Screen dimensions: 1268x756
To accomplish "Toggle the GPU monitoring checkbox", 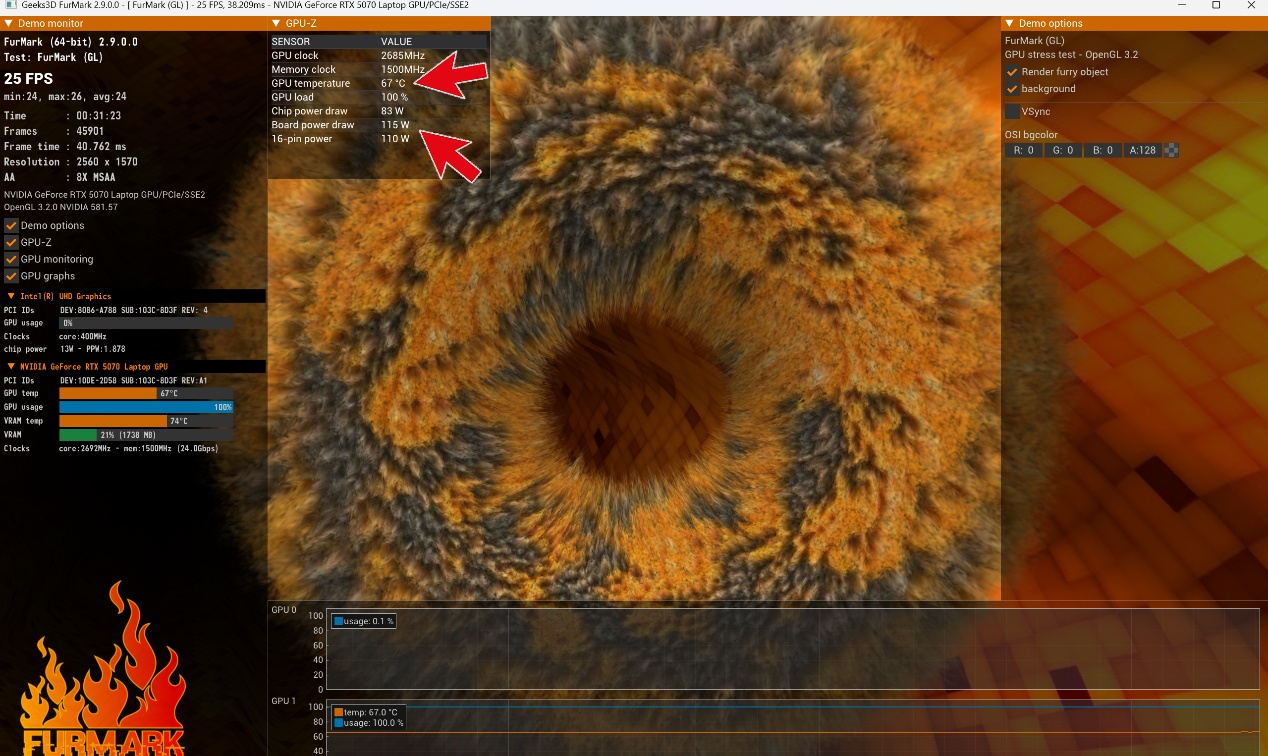I will point(12,259).
